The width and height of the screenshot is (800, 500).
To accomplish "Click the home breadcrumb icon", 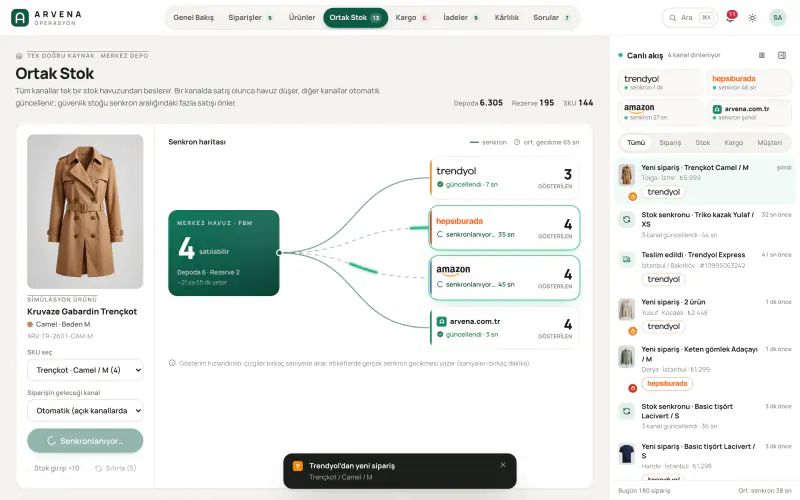I will [x=19, y=56].
